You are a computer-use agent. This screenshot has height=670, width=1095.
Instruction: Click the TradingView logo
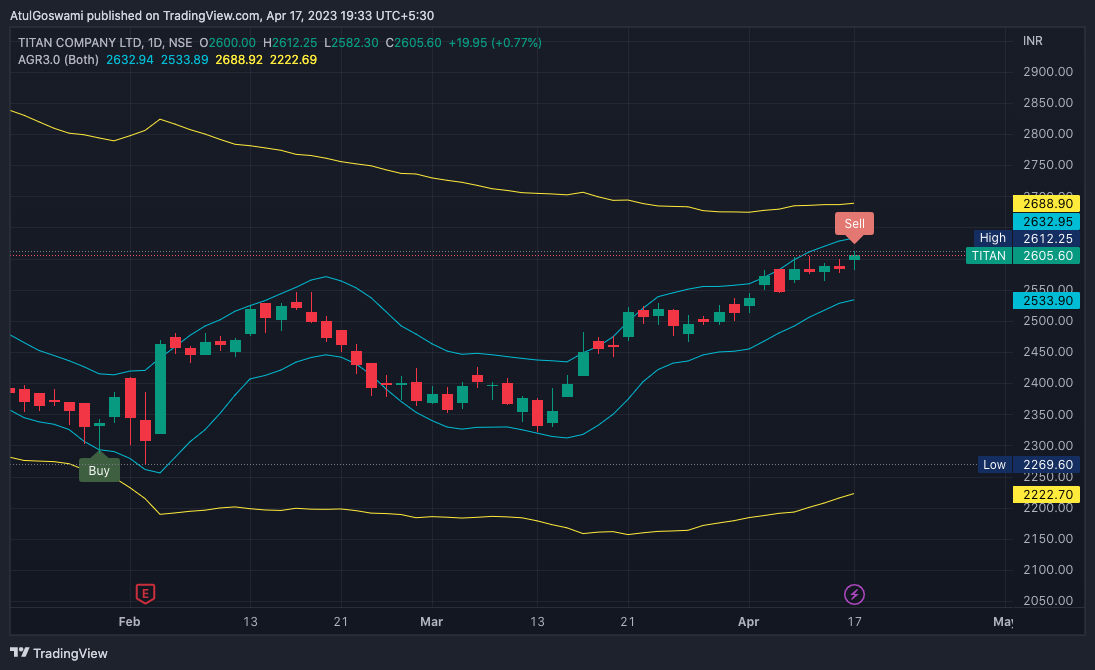(x=59, y=653)
